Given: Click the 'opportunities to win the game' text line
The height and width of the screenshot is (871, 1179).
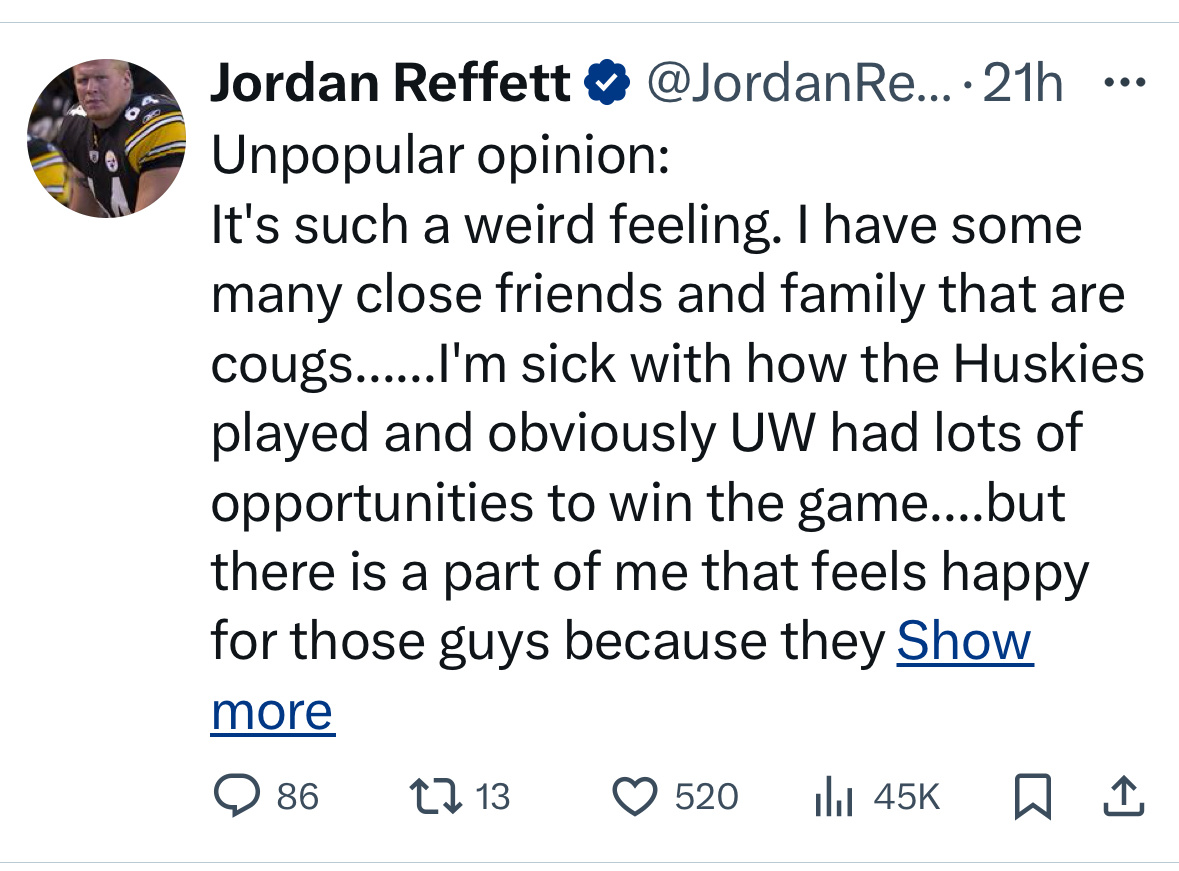Looking at the screenshot, I should (x=570, y=503).
